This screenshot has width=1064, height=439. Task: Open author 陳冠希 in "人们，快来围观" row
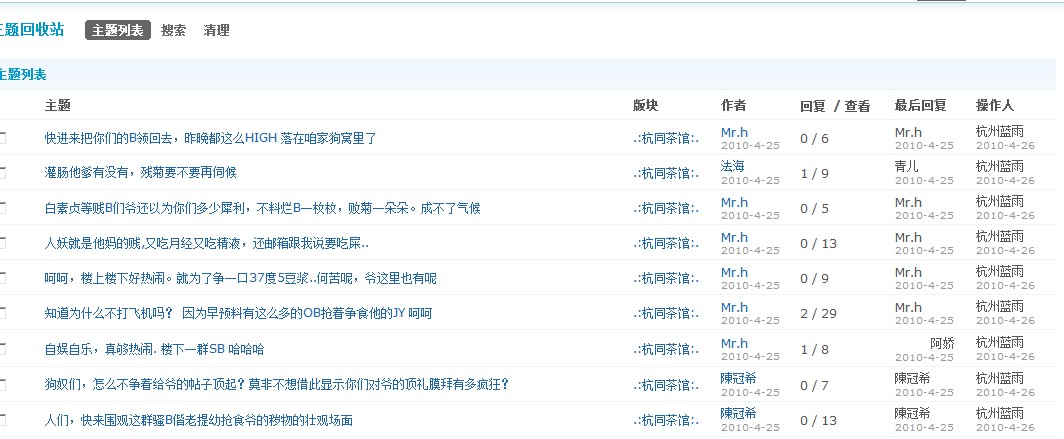(740, 413)
